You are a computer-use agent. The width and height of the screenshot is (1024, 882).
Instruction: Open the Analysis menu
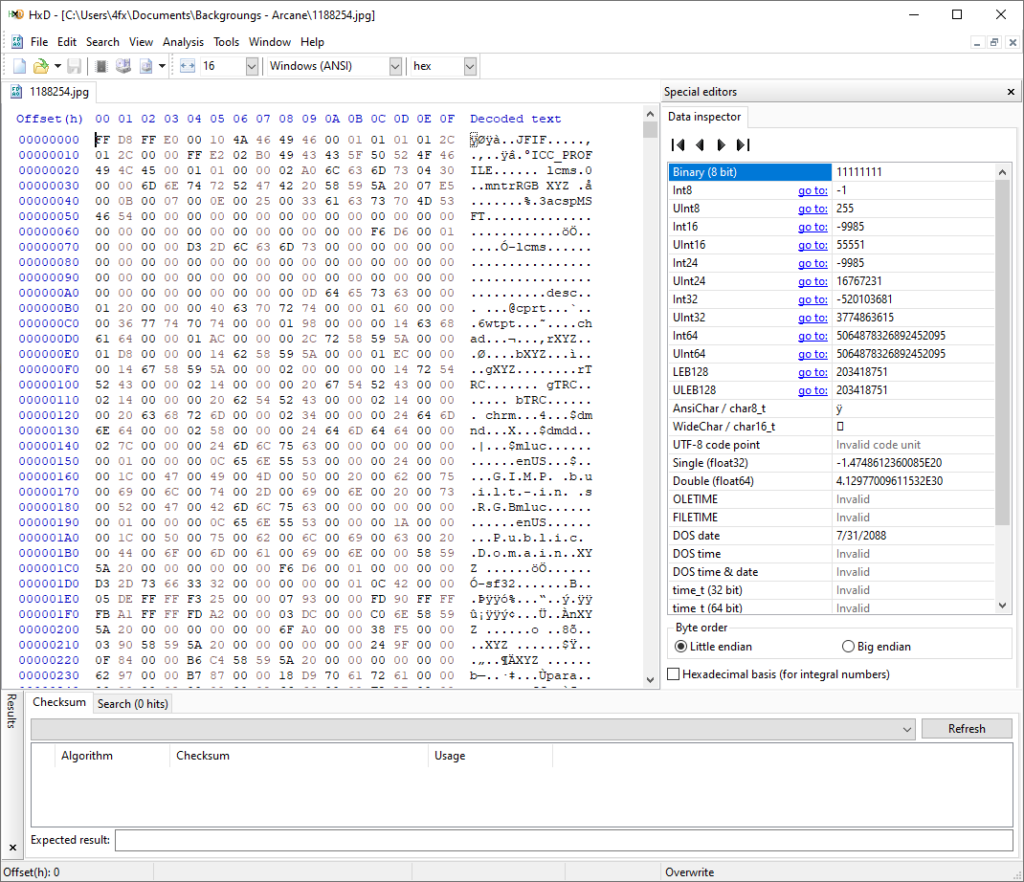[x=183, y=42]
